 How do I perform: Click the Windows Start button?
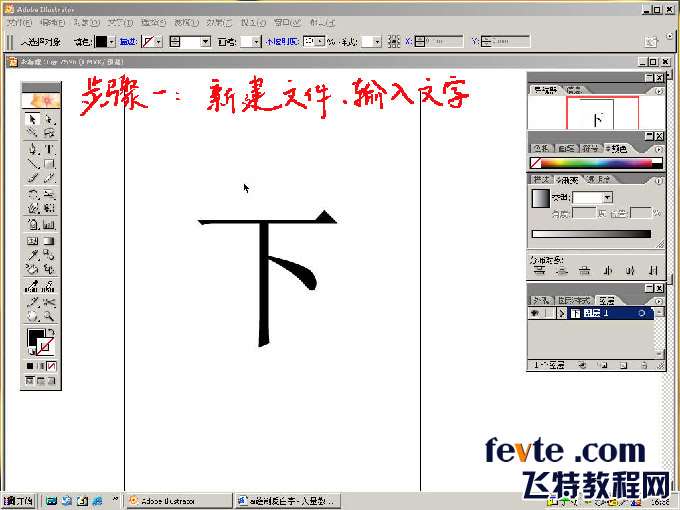[x=20, y=500]
